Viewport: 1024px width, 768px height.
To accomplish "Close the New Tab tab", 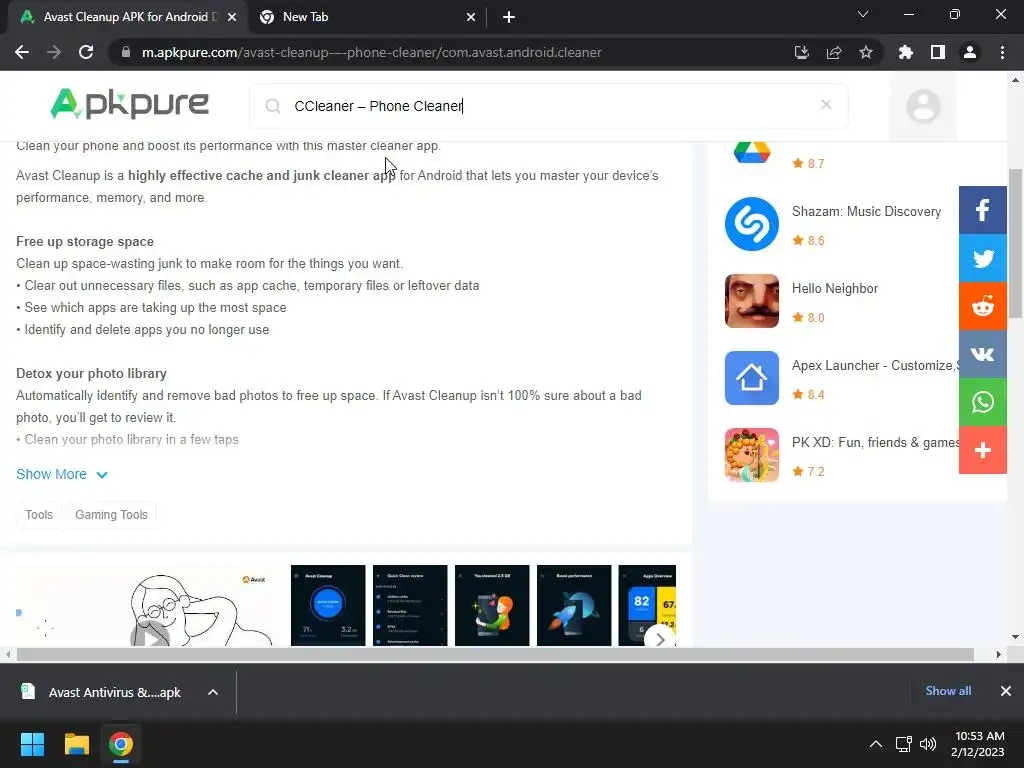I will [x=471, y=17].
